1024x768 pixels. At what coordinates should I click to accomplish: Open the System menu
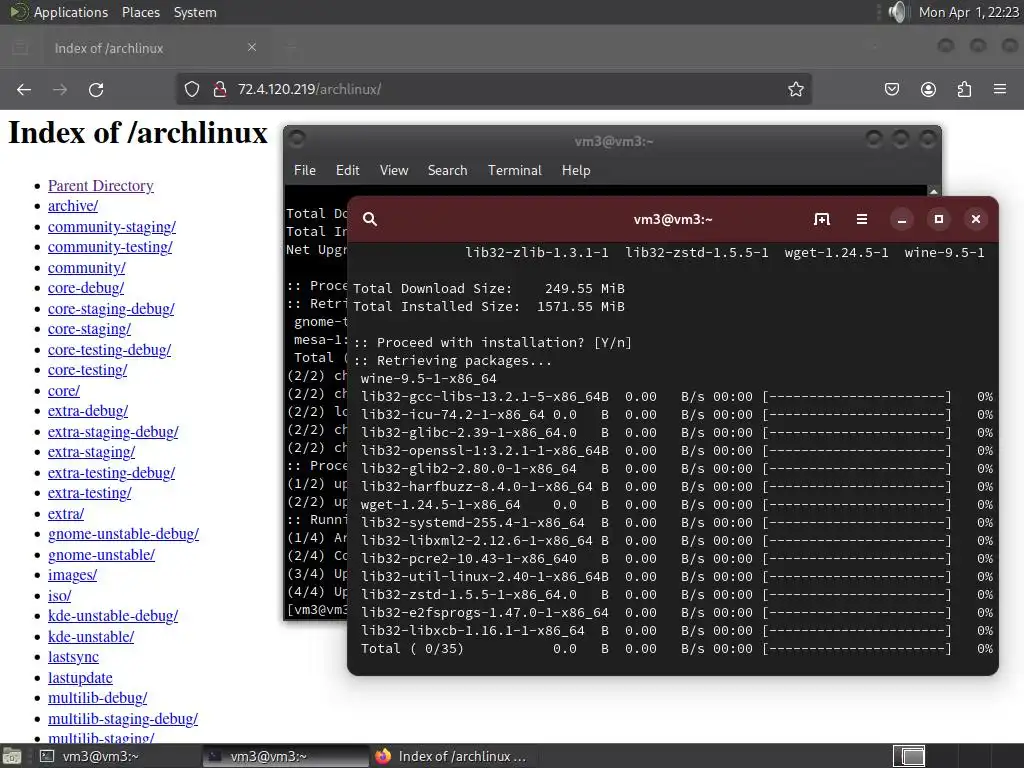click(x=195, y=12)
